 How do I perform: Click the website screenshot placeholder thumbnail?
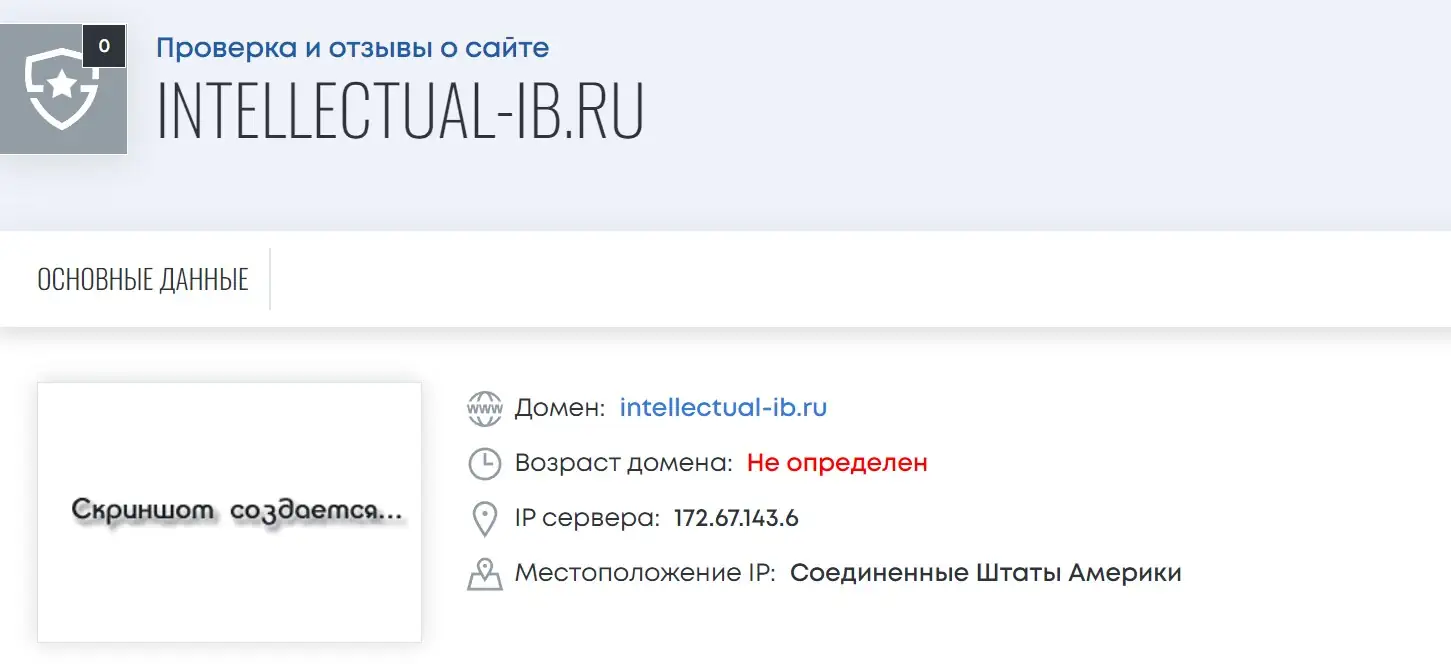coord(229,512)
